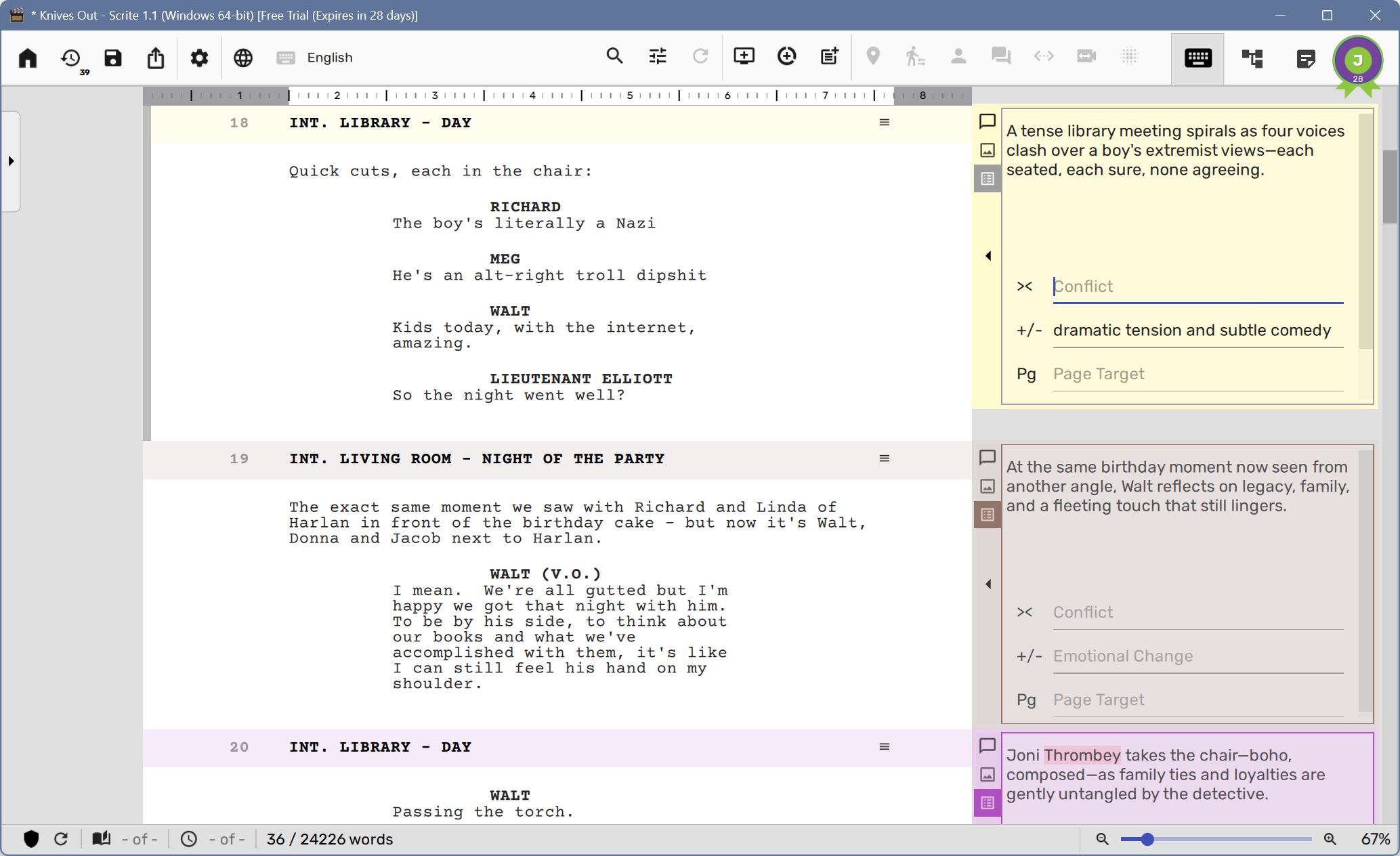Open the Home screen icon
Image resolution: width=1400 pixels, height=856 pixels.
click(28, 58)
